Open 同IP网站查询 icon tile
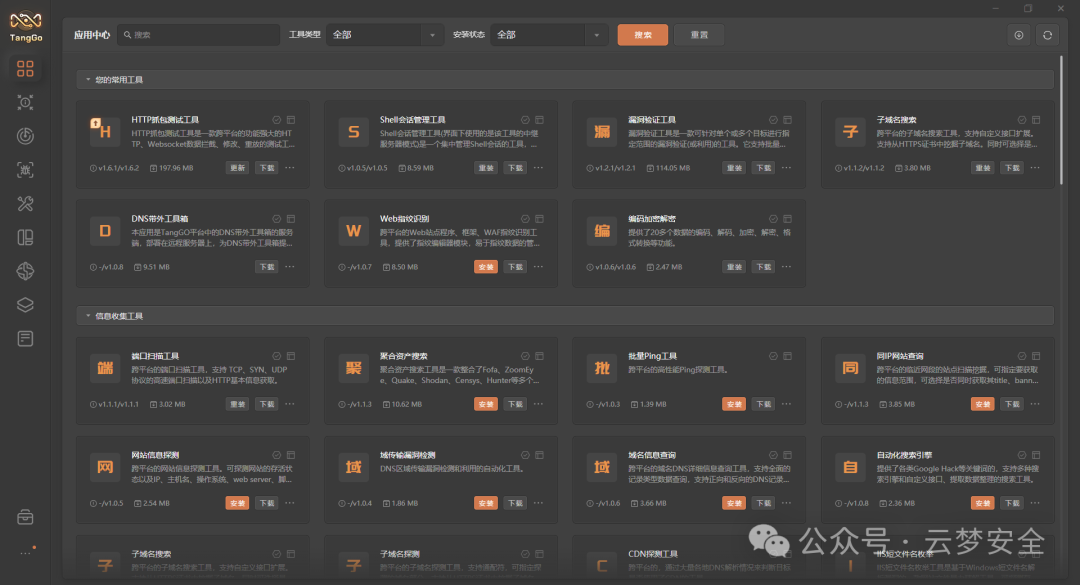Viewport: 1080px width, 585px height. tap(850, 367)
